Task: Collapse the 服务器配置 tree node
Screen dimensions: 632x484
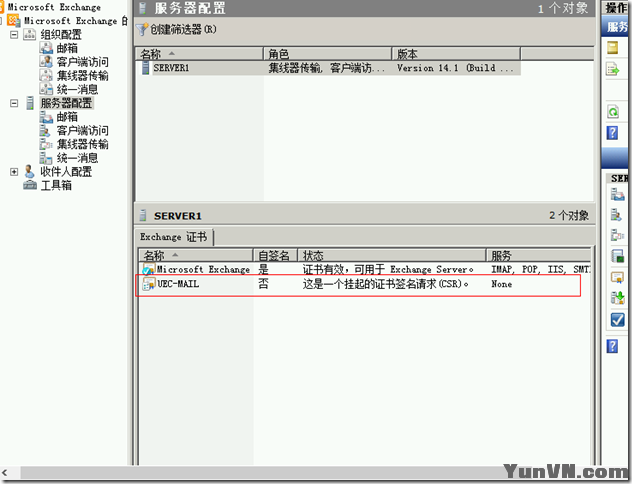Action: click(x=14, y=104)
